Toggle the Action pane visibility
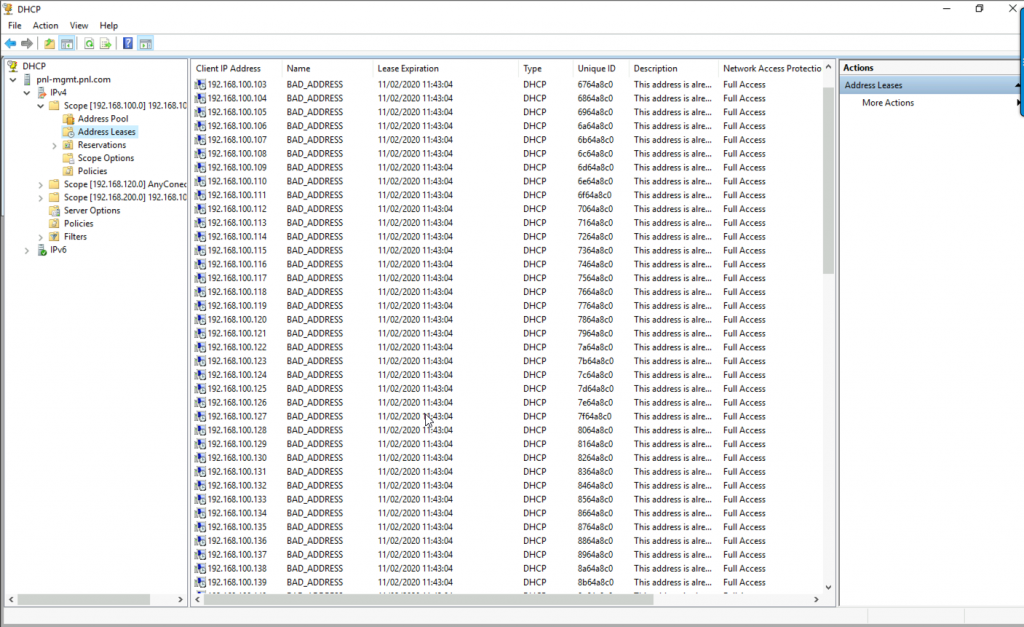1024x627 pixels. pos(146,43)
